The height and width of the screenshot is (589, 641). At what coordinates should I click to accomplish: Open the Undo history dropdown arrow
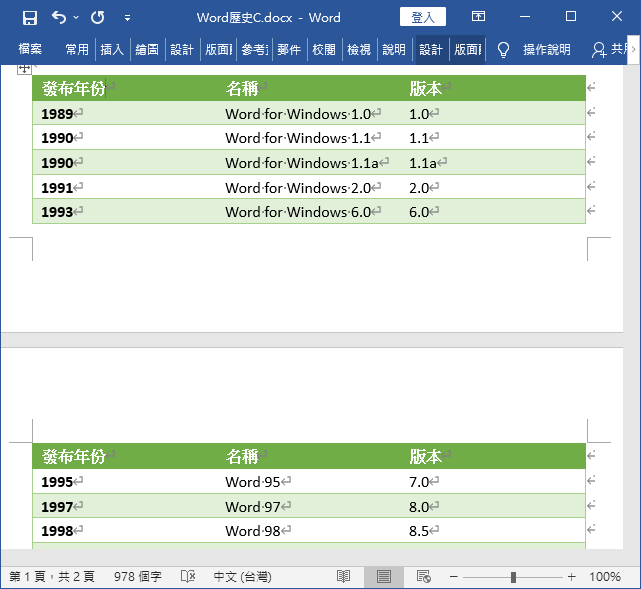(x=76, y=18)
